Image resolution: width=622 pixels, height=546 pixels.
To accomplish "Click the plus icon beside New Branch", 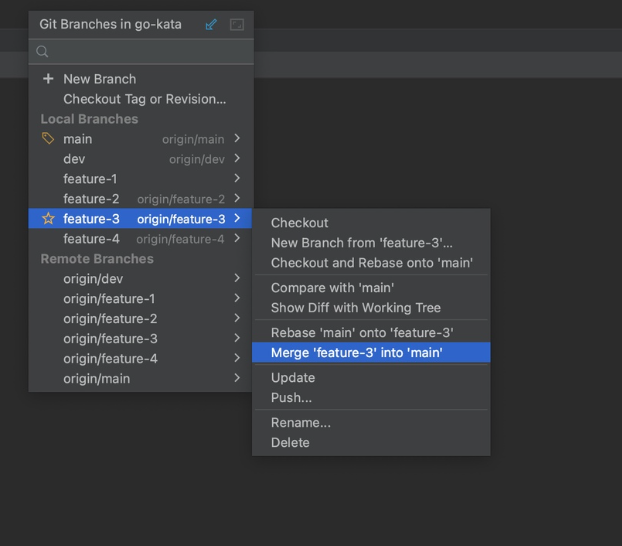I will point(48,79).
